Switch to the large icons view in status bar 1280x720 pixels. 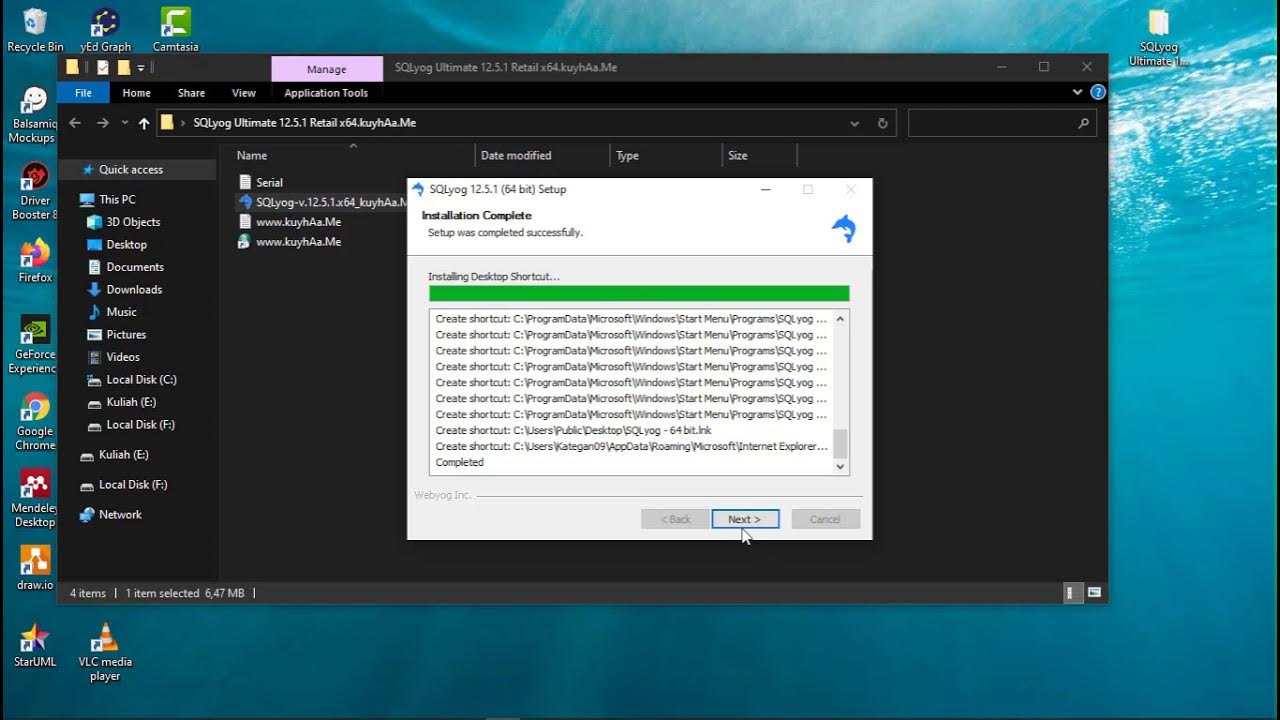pyautogui.click(x=1094, y=593)
